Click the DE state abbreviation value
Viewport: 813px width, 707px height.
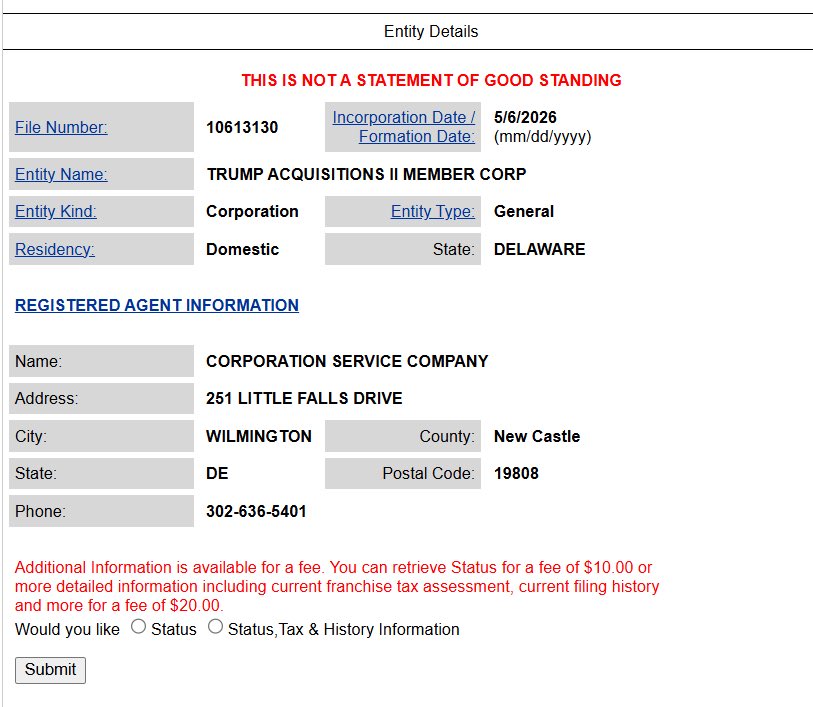pyautogui.click(x=217, y=473)
